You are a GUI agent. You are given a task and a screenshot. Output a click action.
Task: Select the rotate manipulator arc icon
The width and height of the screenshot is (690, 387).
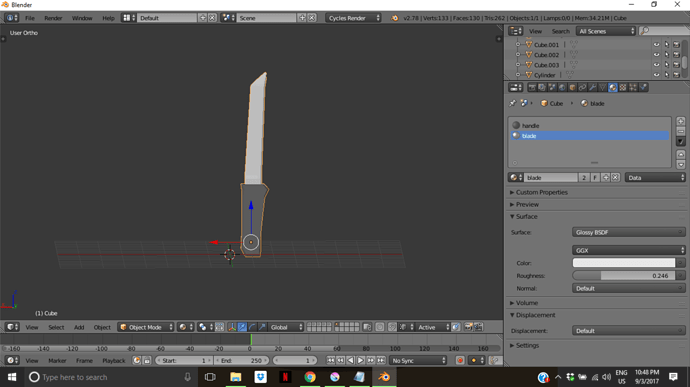click(x=252, y=327)
